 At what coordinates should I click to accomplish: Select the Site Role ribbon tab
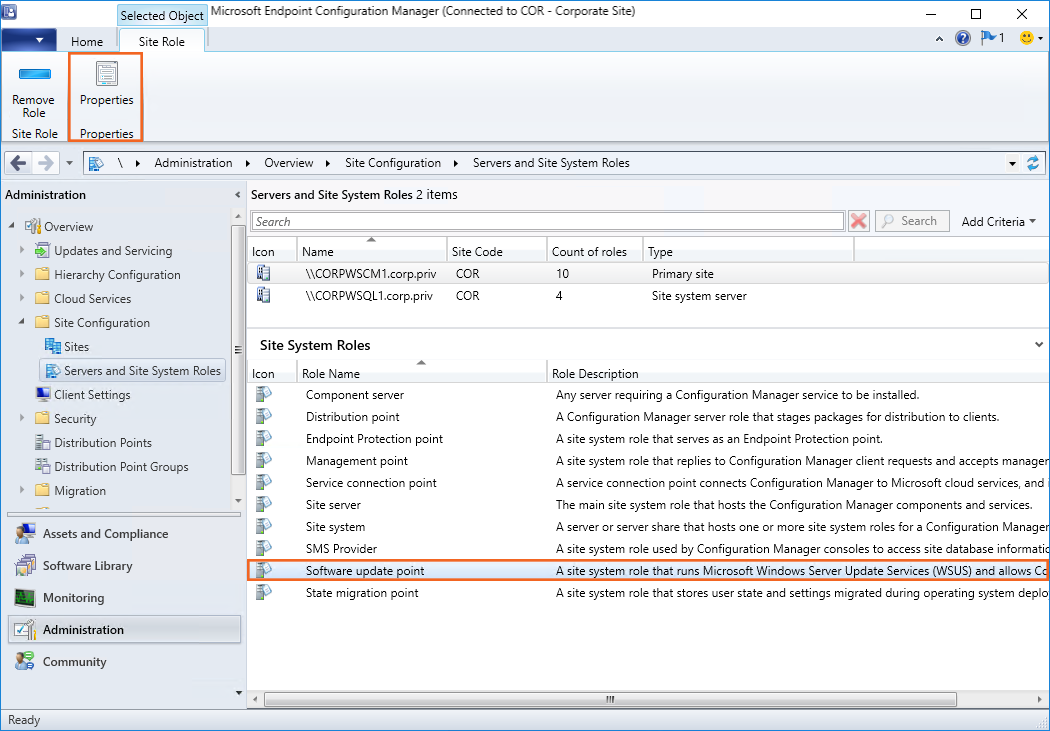pyautogui.click(x=161, y=42)
